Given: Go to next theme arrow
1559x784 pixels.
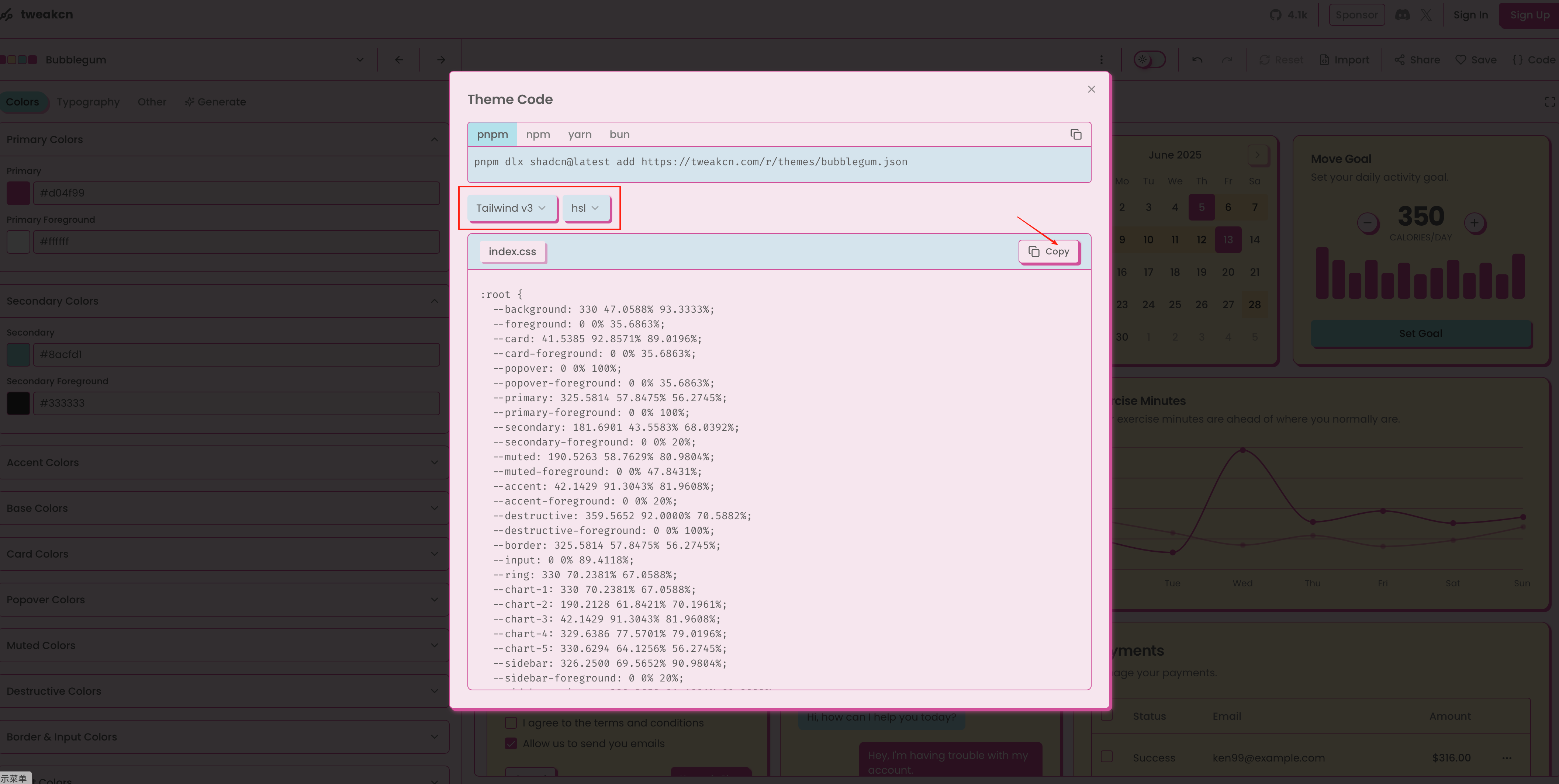Looking at the screenshot, I should click(x=440, y=60).
